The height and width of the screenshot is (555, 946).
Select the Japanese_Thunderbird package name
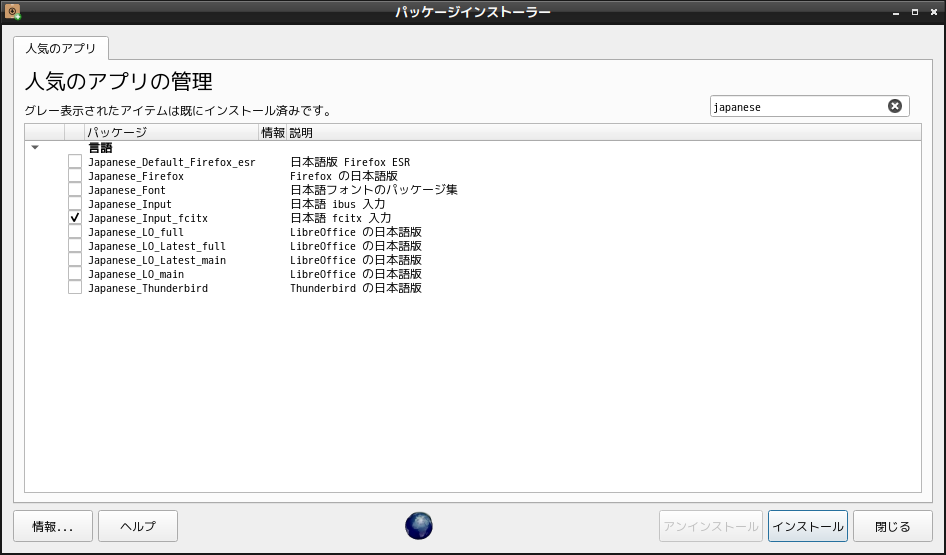148,288
